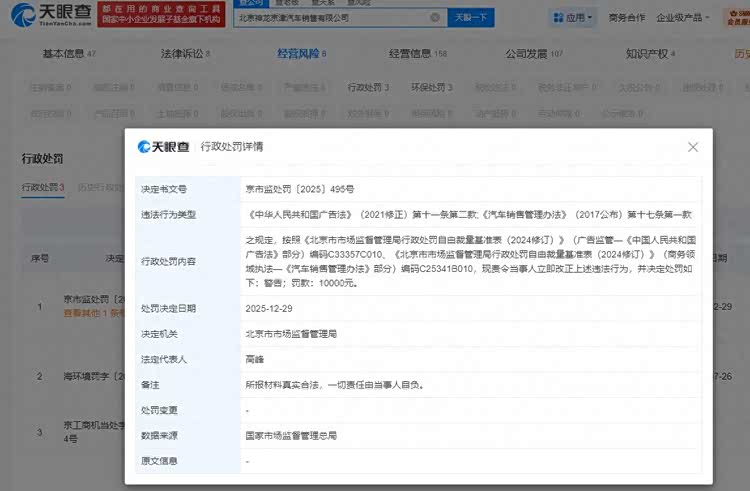The width and height of the screenshot is (750, 491).
Task: Go to the 公司发展 tab
Action: click(x=534, y=54)
